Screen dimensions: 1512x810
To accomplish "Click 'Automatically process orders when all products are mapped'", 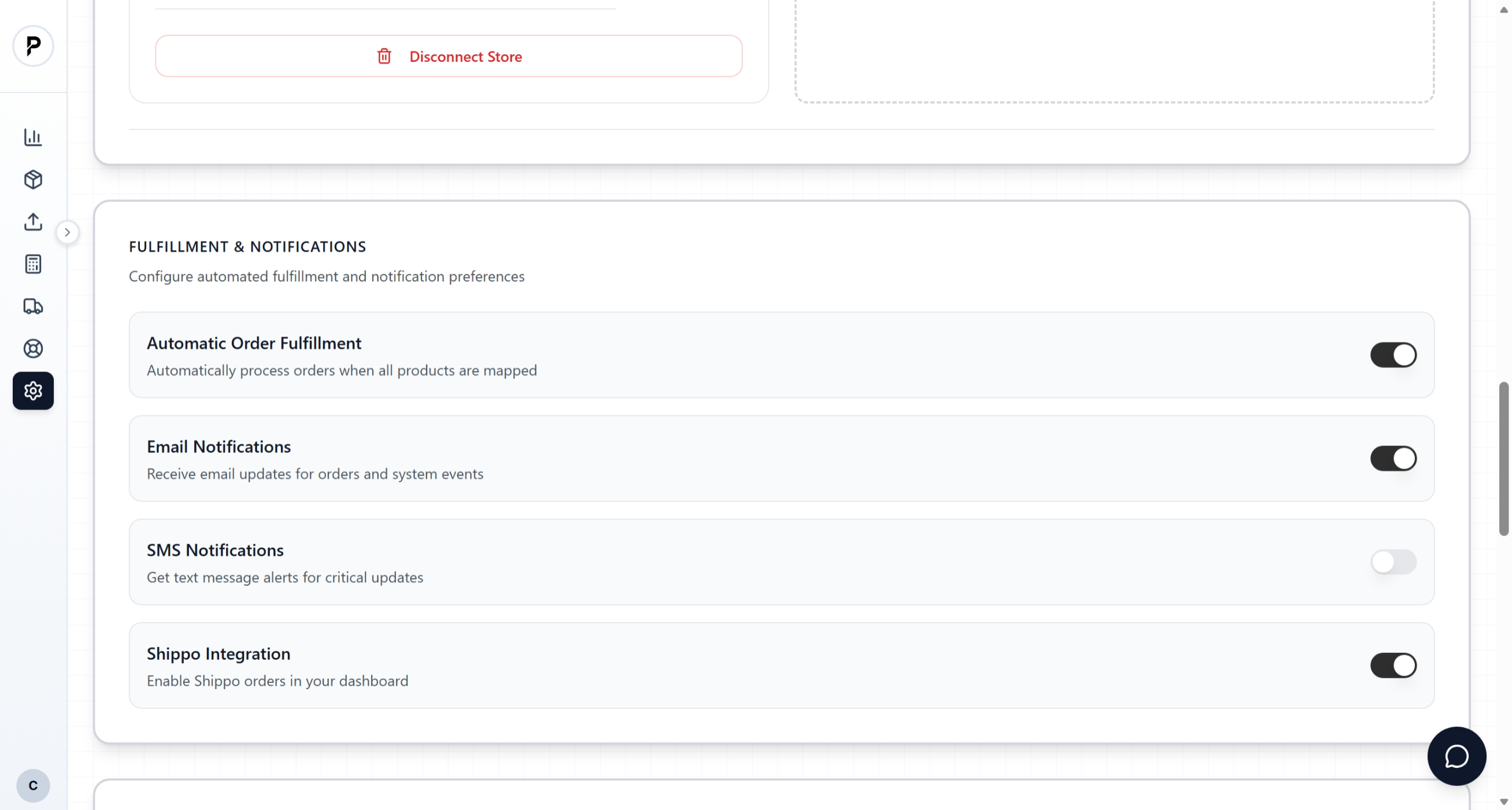I will click(342, 371).
